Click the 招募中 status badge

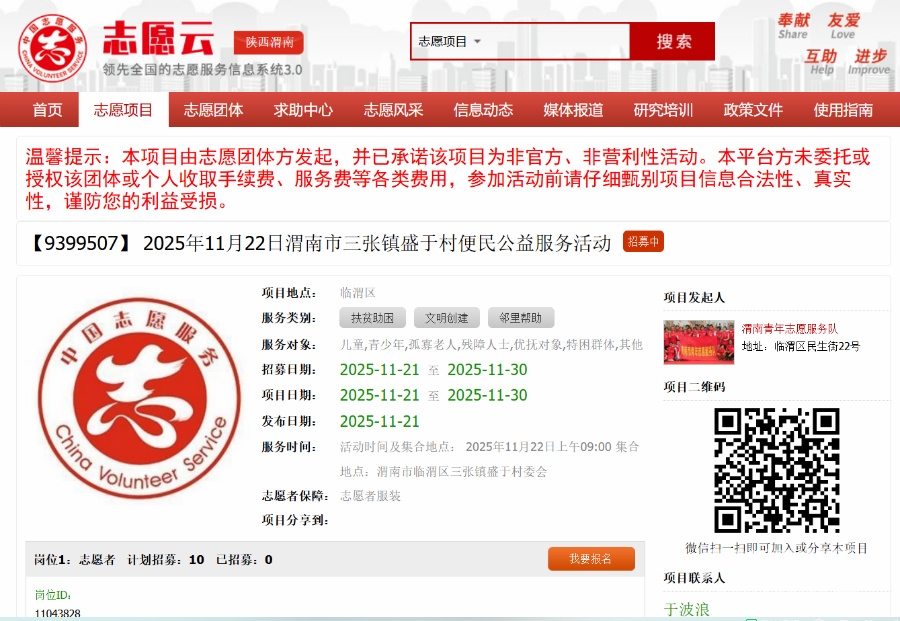coord(643,242)
